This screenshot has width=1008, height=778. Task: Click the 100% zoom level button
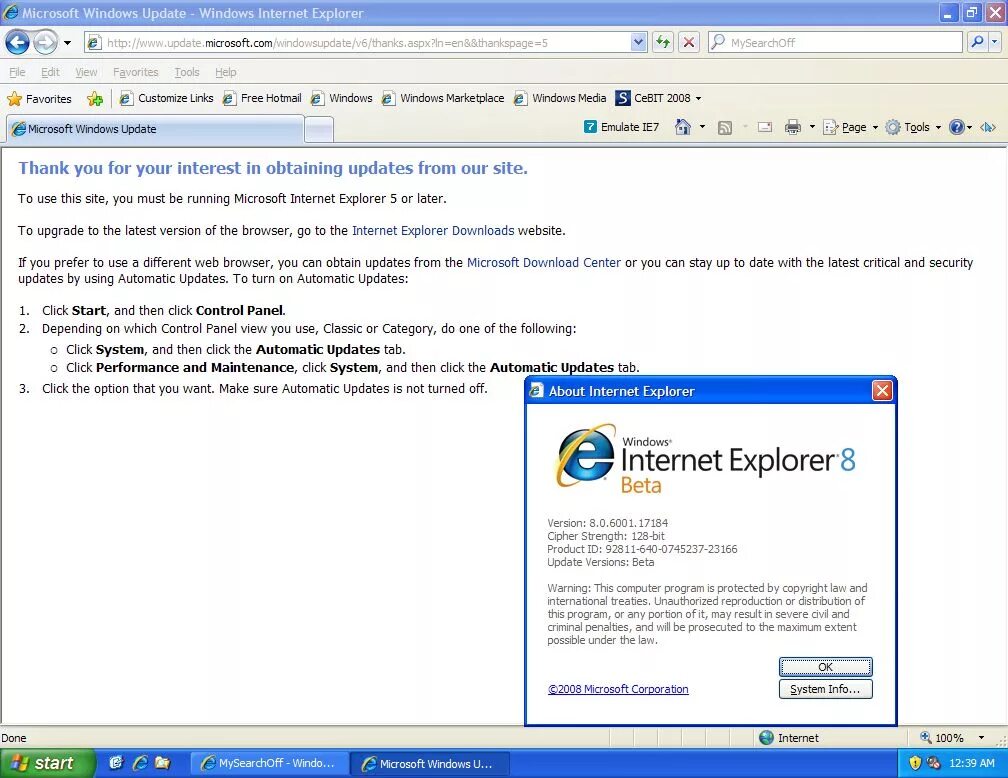(942, 738)
